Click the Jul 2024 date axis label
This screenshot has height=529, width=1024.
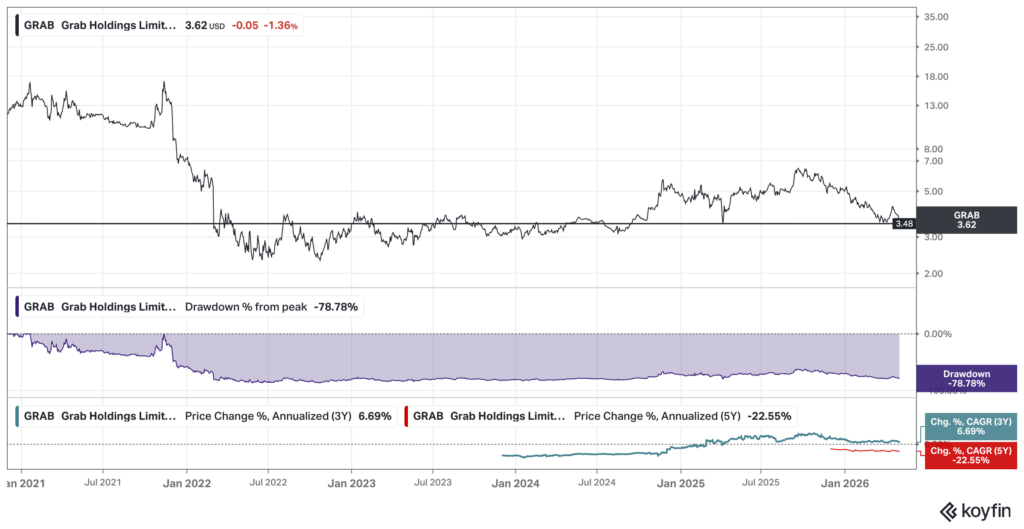(597, 483)
